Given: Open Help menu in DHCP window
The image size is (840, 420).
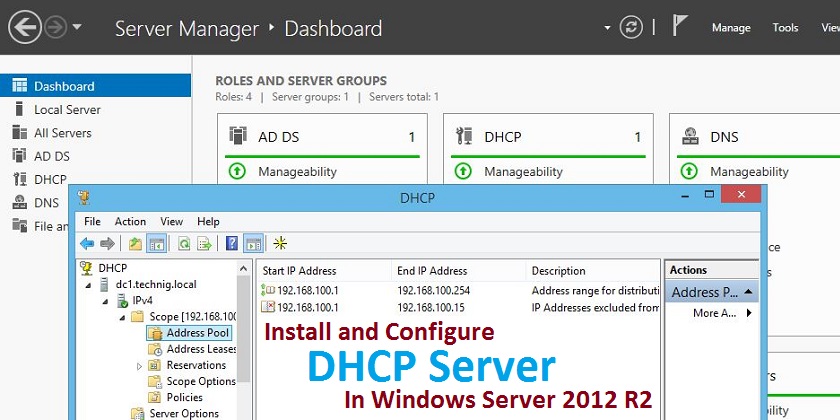Looking at the screenshot, I should (x=208, y=221).
